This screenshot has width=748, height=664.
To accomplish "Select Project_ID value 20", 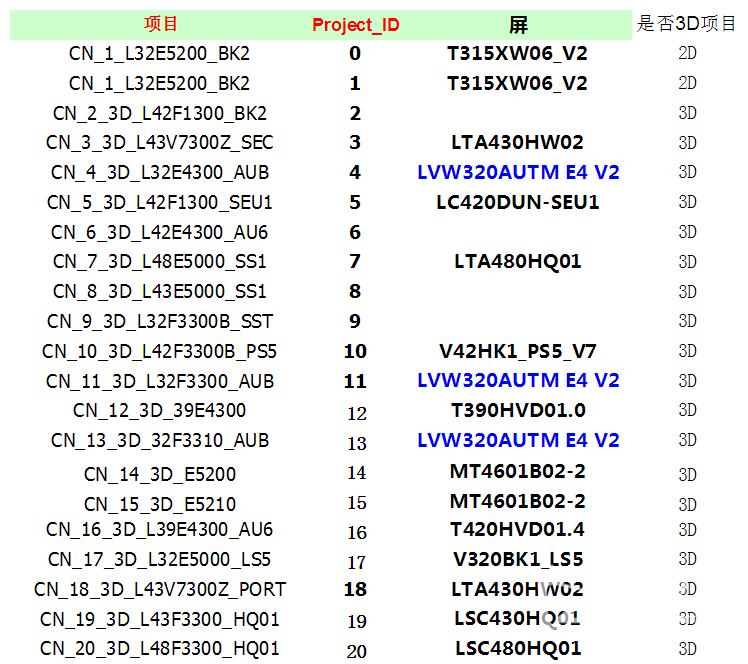I will [x=357, y=652].
